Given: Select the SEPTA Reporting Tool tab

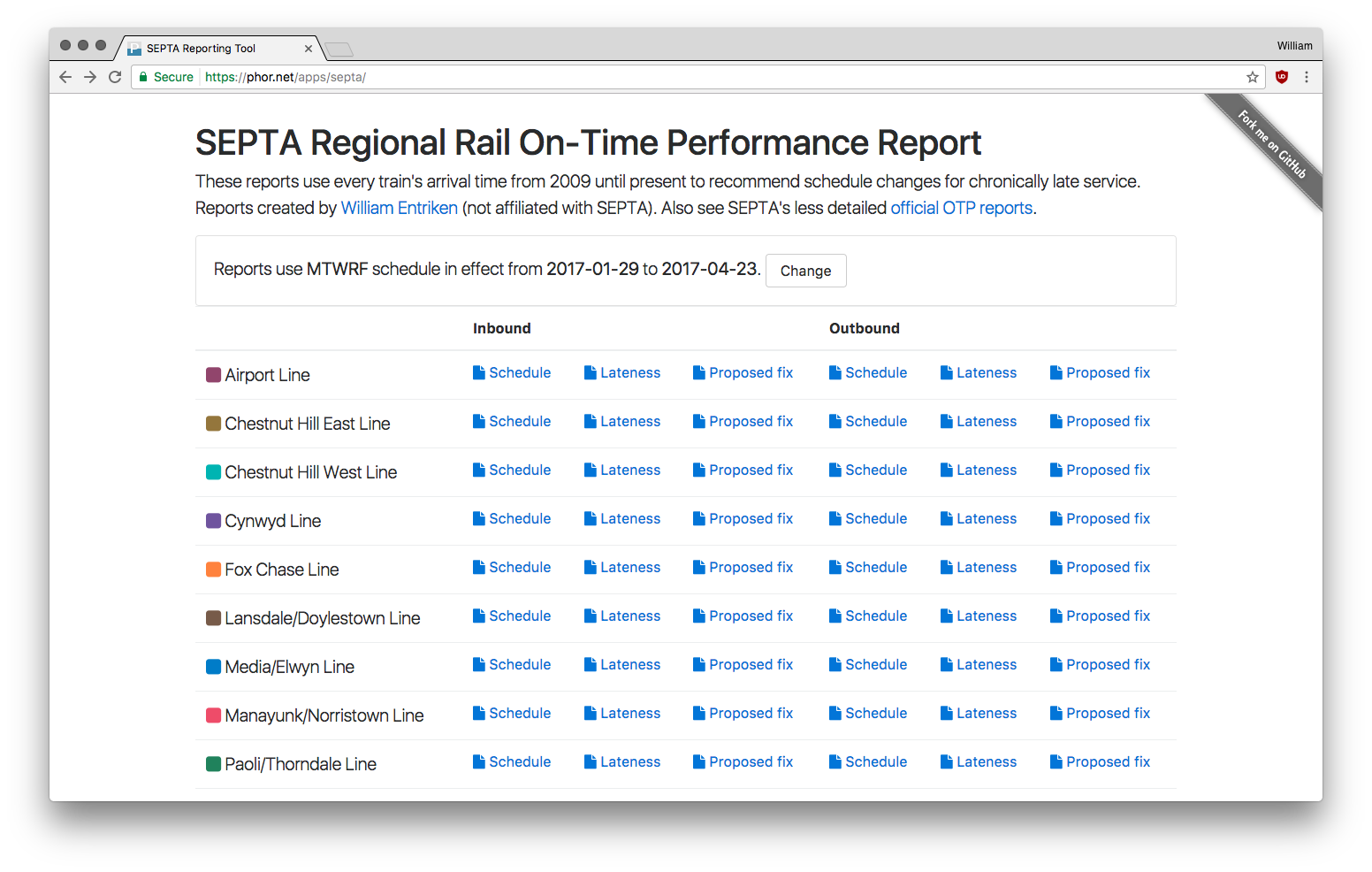Looking at the screenshot, I should [218, 49].
